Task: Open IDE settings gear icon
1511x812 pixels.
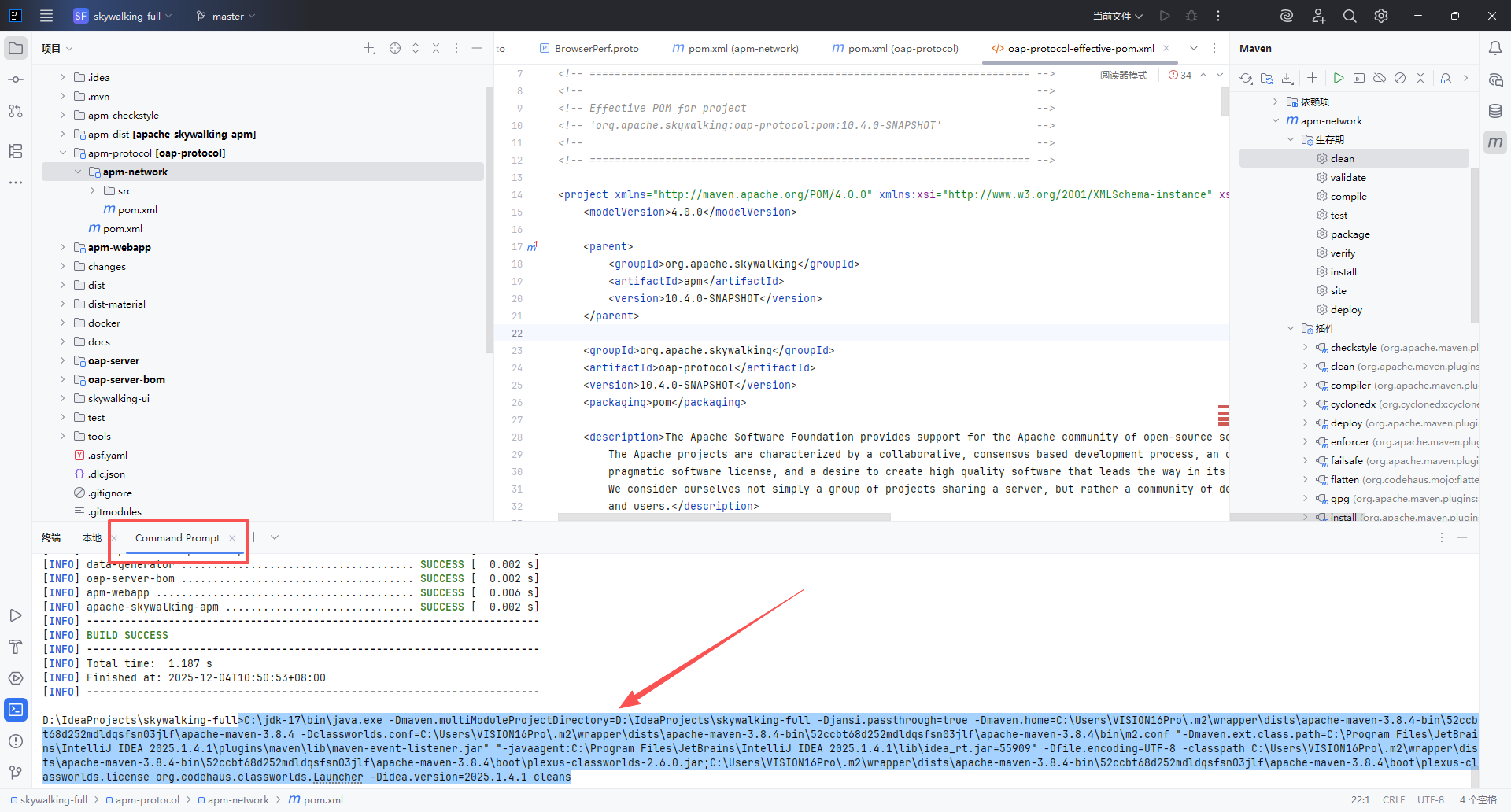Action: [1381, 16]
